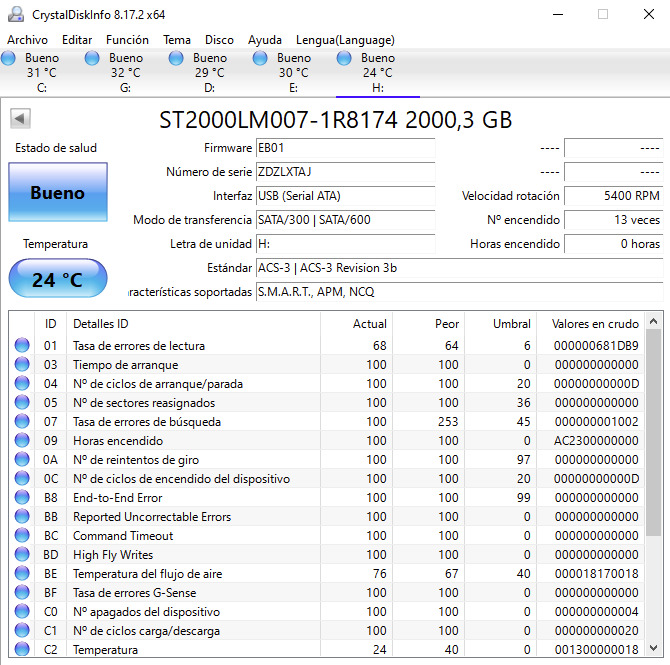Click the Velocidad rotación value 5400 RPM
The image size is (670, 665).
[x=614, y=196]
